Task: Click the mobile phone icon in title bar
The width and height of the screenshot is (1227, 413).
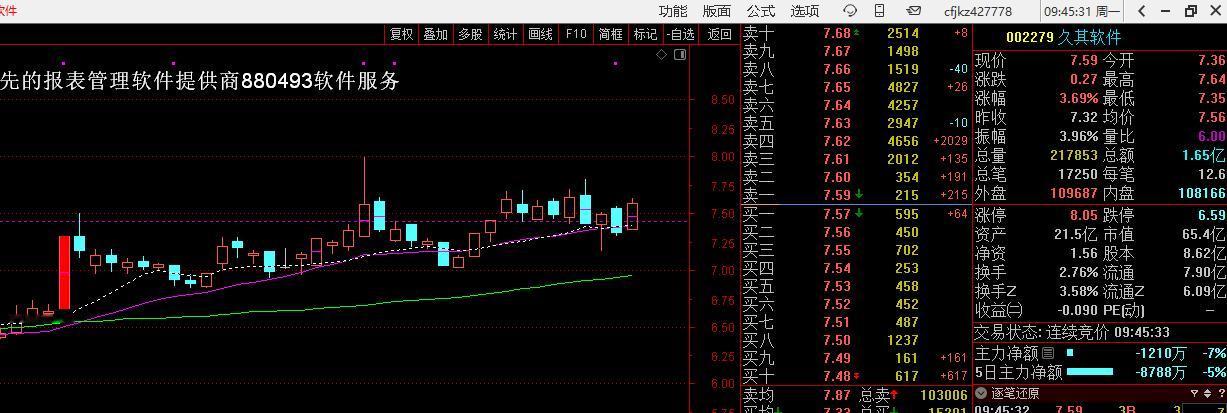Action: click(879, 11)
